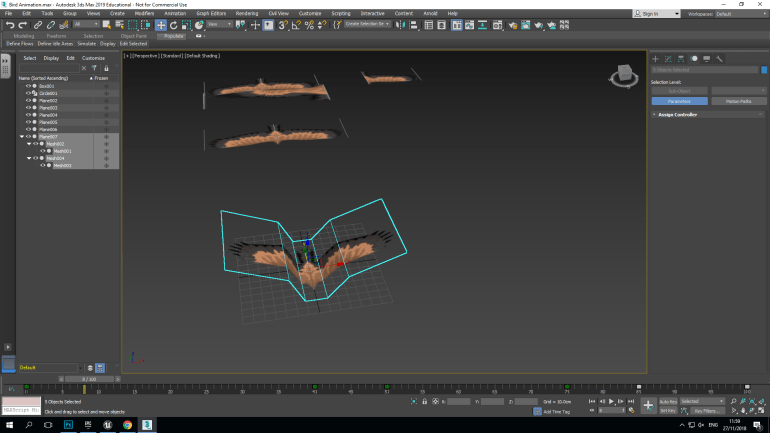Select the Select and Link tool
The width and height of the screenshot is (770, 433).
38,25
